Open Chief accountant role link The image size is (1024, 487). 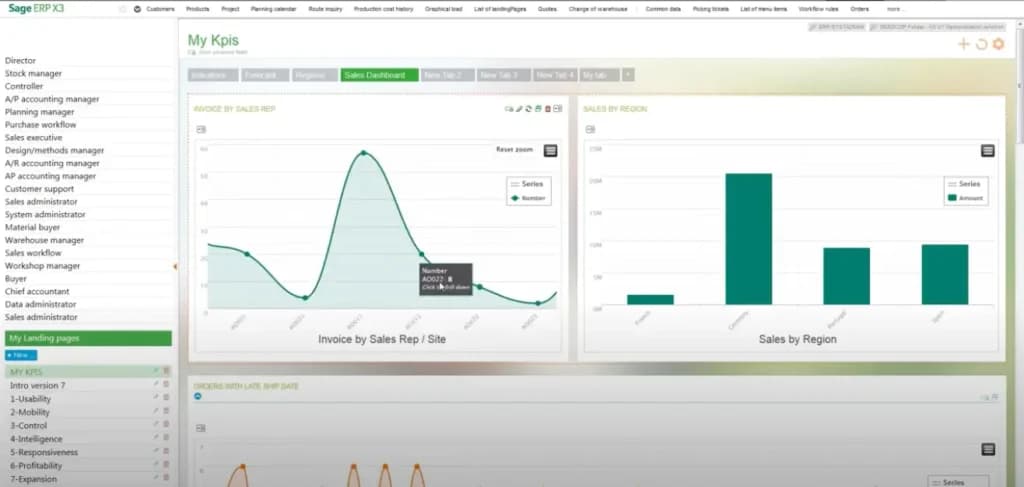coord(37,292)
